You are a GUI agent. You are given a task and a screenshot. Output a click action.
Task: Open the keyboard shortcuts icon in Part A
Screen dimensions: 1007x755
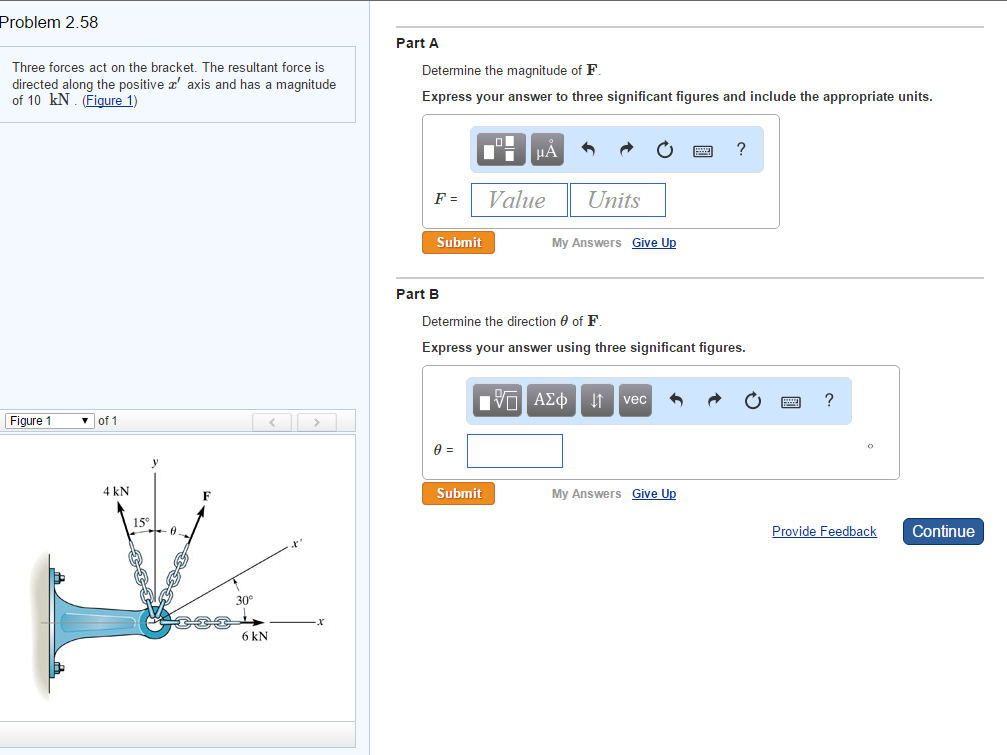click(x=702, y=149)
